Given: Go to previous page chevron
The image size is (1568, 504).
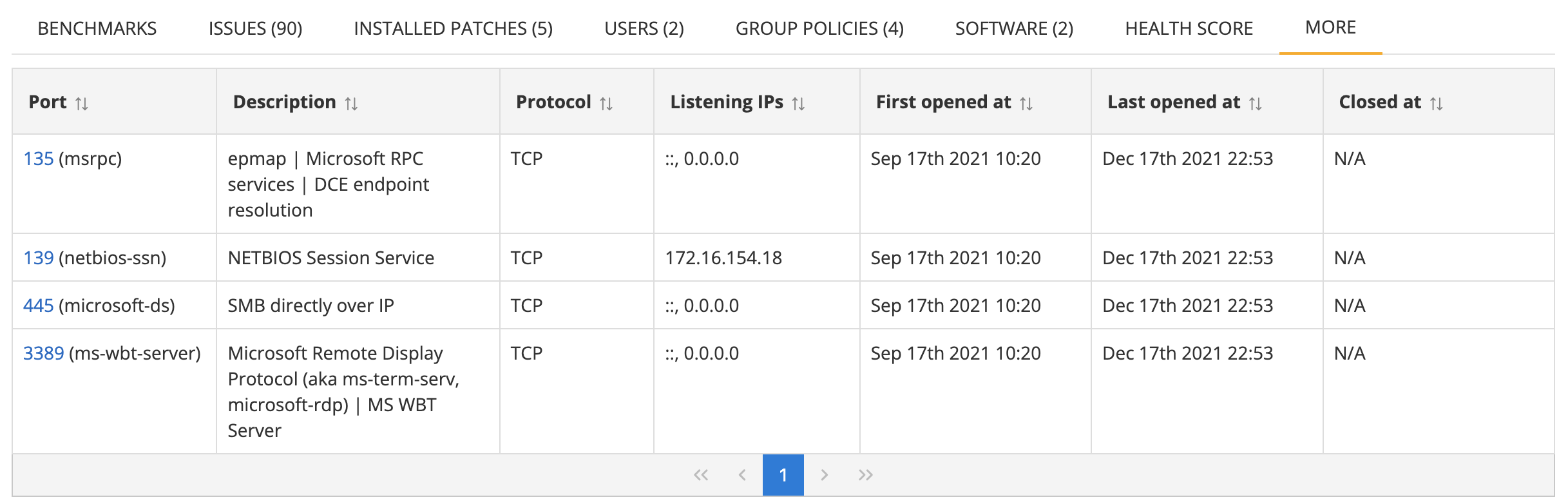Looking at the screenshot, I should pos(742,475).
